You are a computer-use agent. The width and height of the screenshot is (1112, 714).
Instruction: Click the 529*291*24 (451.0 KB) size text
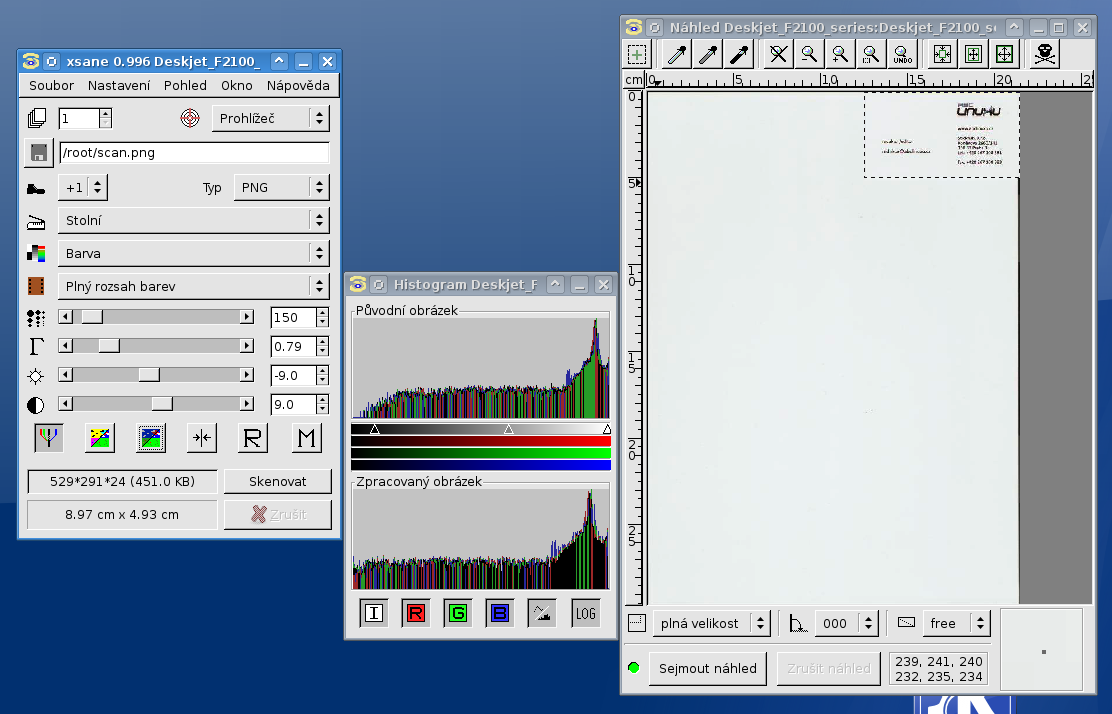click(x=122, y=481)
